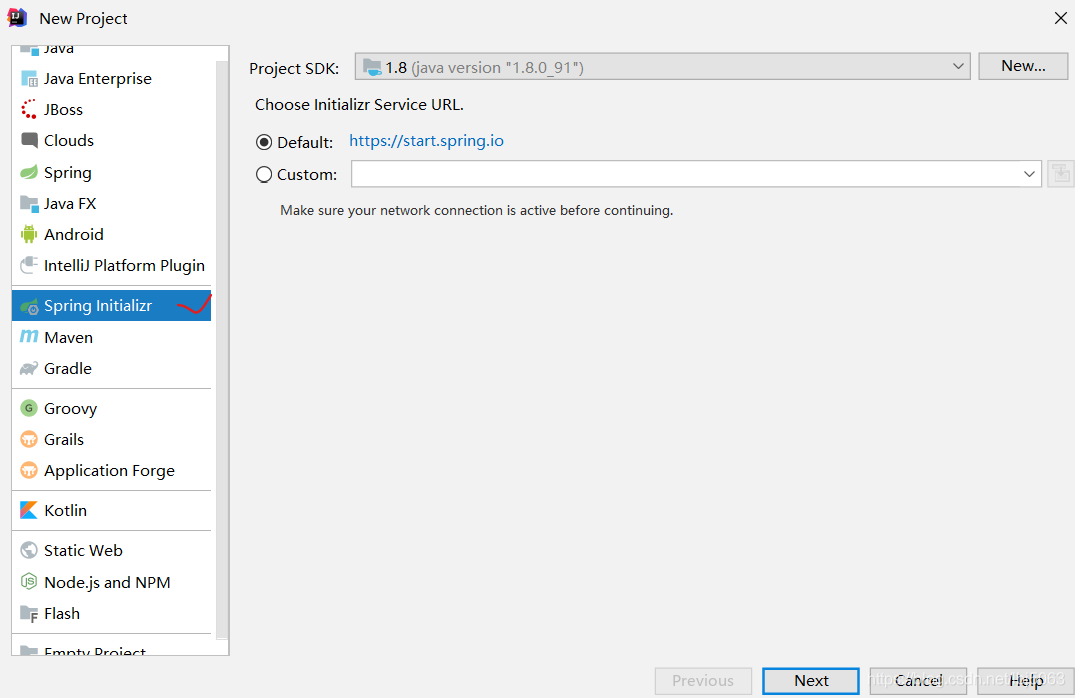The width and height of the screenshot is (1075, 698).
Task: Pick Node.js and NPM project type
Action: click(x=111, y=583)
